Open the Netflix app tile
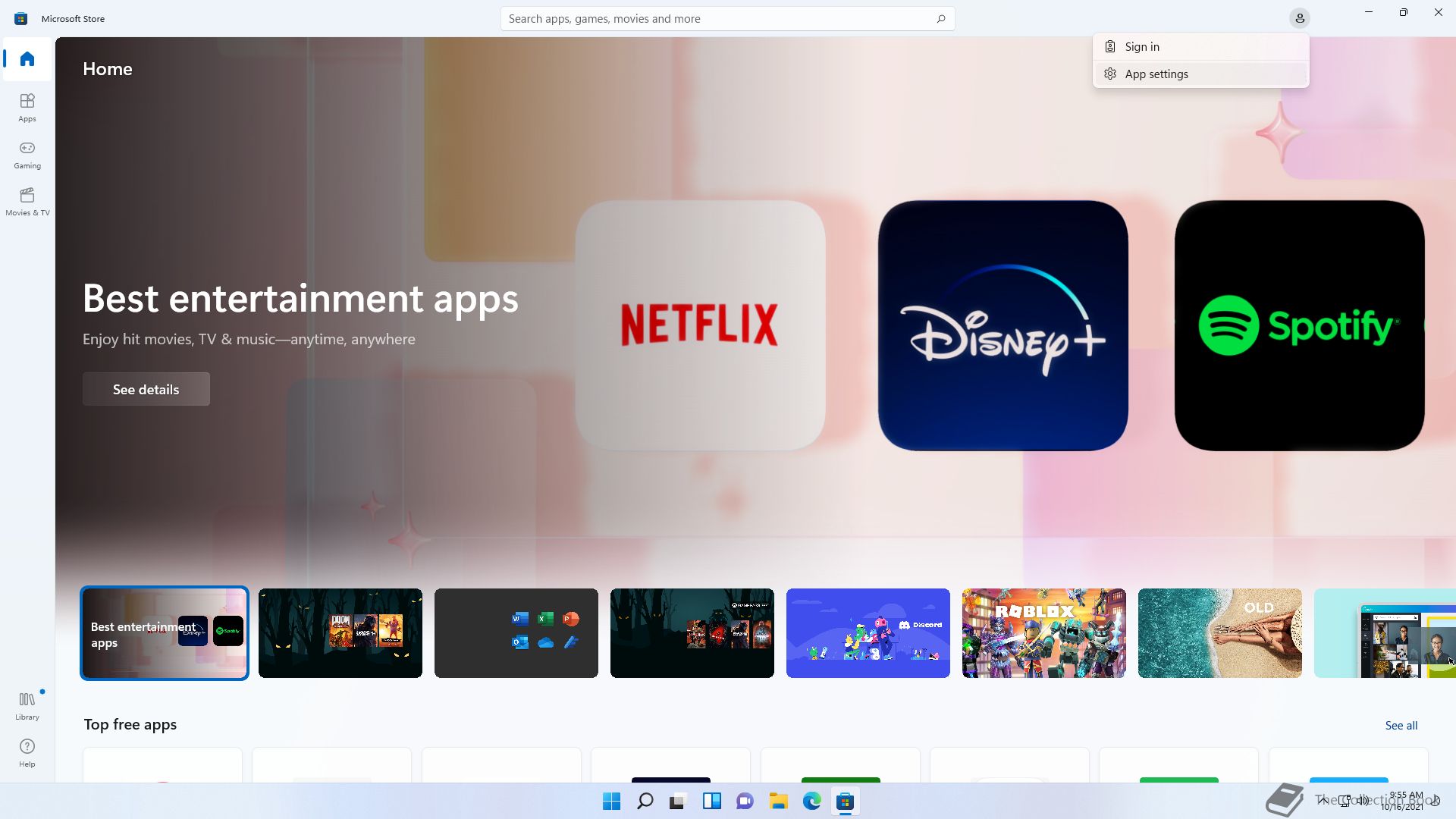This screenshot has height=819, width=1456. point(700,325)
